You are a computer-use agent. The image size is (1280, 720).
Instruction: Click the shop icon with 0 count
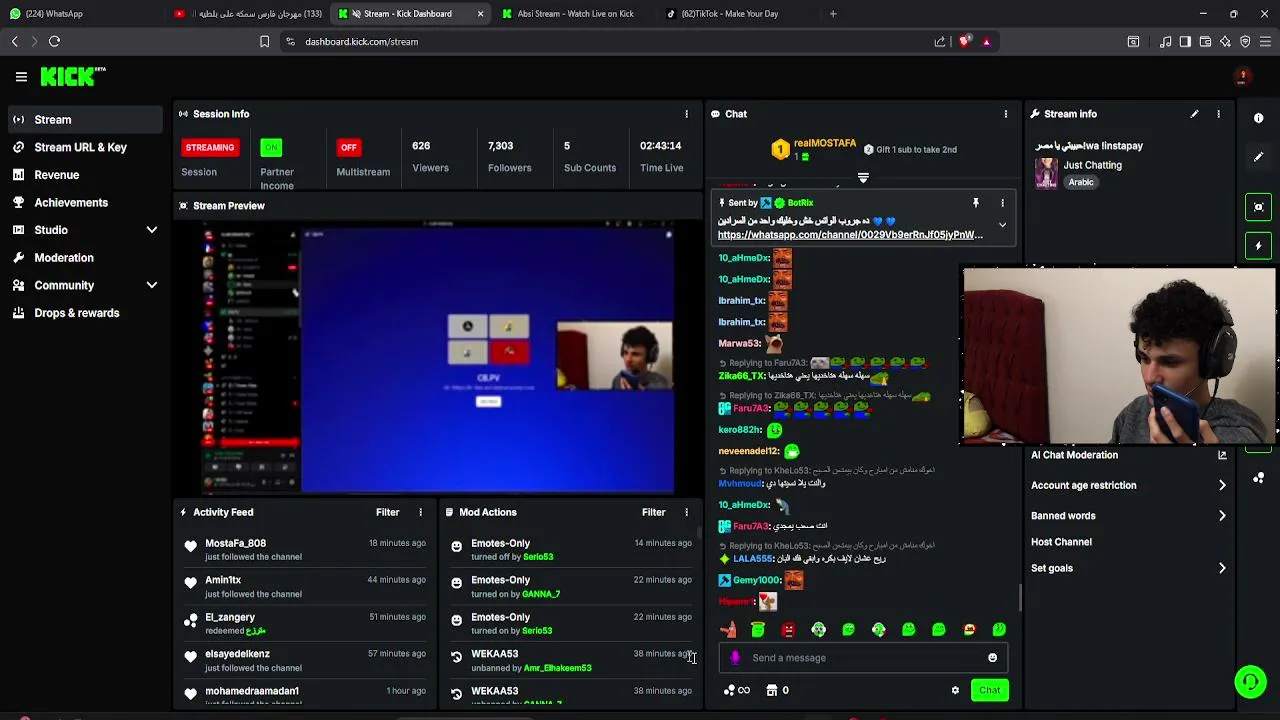777,690
